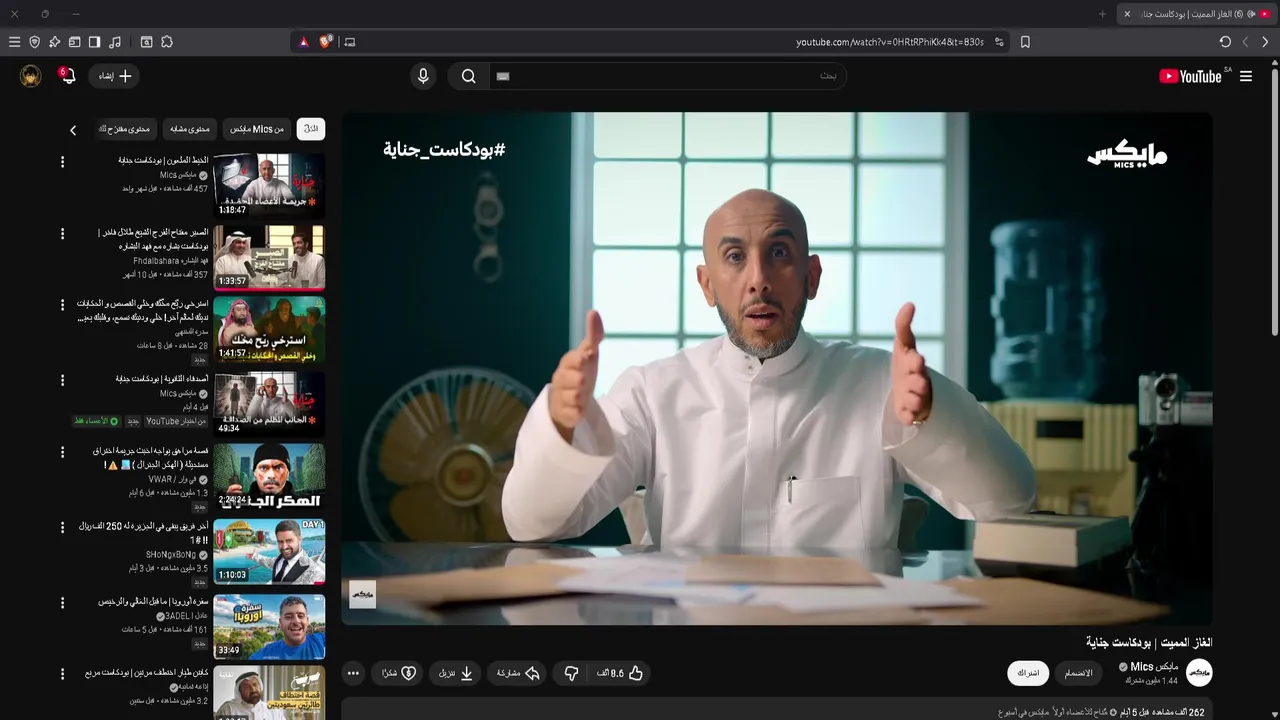Open the 1:10:03 DAY 1 video thumbnail
Image resolution: width=1280 pixels, height=720 pixels.
click(269, 551)
